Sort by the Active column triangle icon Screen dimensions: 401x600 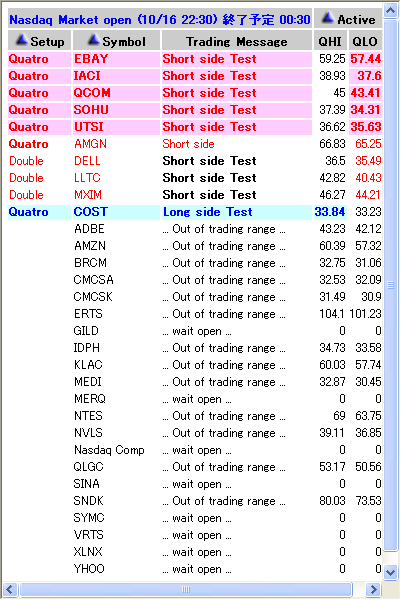click(x=328, y=18)
